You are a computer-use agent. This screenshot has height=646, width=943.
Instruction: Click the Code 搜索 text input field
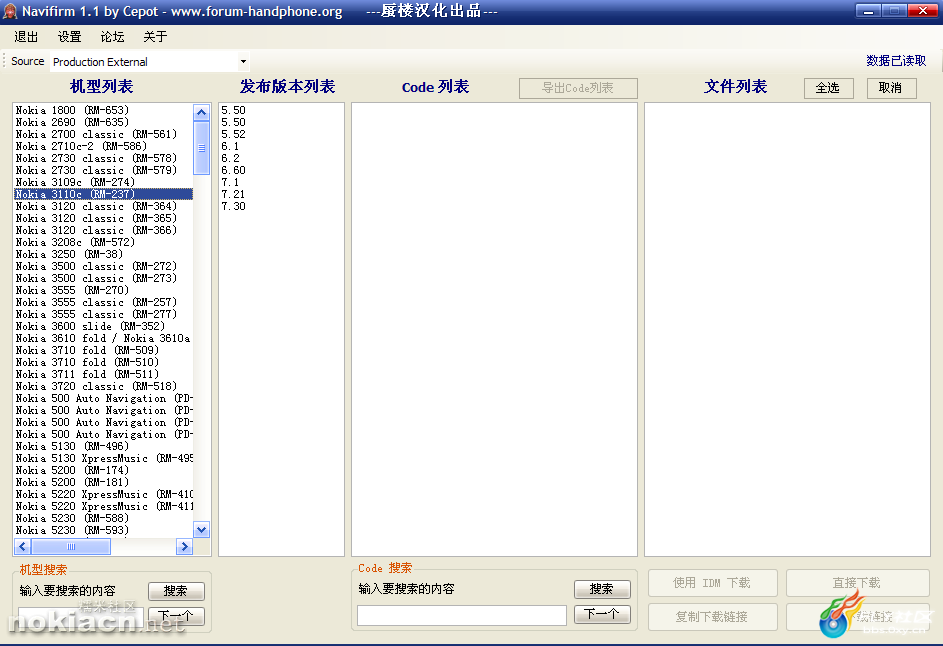[x=462, y=615]
